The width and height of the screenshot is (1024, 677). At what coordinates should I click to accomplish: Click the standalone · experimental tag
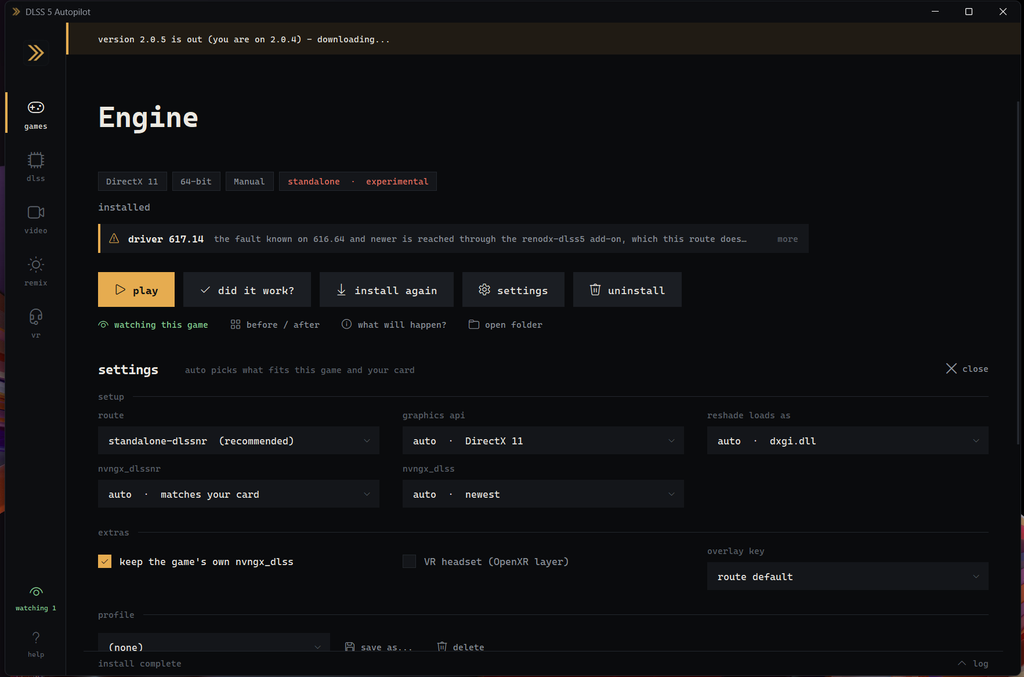pyautogui.click(x=358, y=181)
